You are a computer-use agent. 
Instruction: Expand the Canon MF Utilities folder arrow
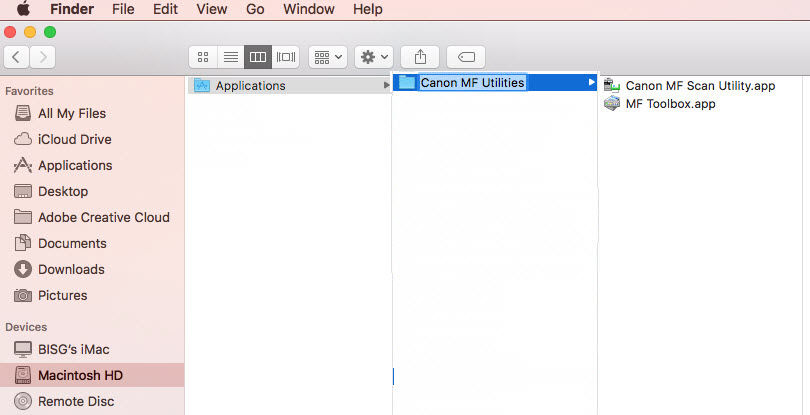tap(591, 82)
